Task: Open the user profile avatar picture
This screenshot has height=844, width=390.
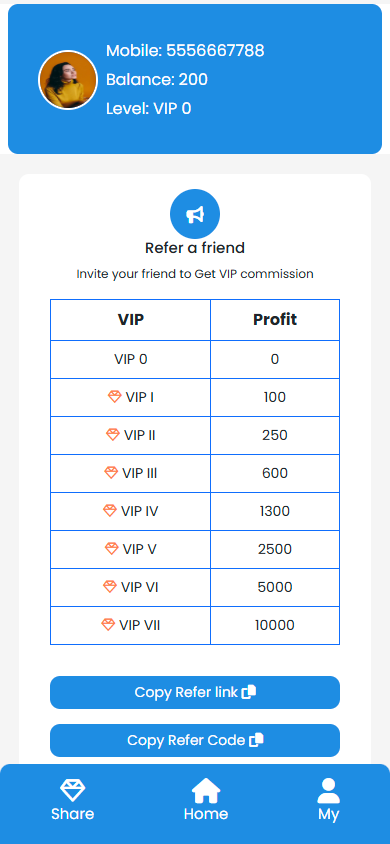Action: 68,80
